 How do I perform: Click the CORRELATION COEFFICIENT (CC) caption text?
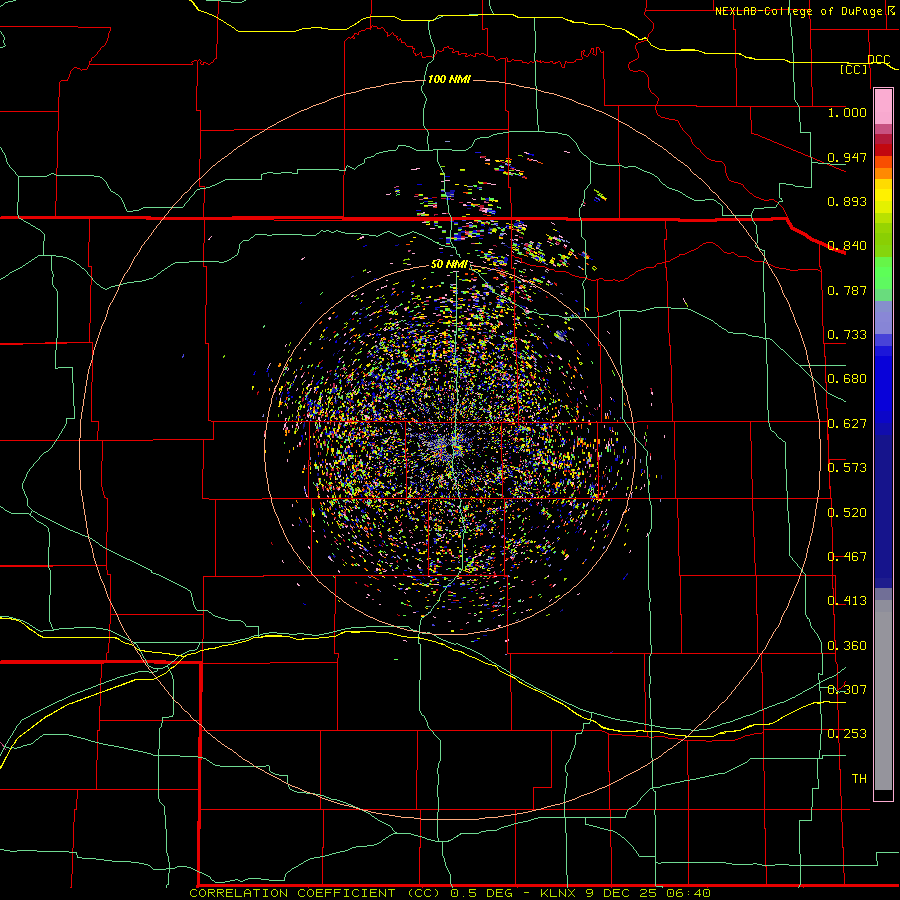[315, 893]
